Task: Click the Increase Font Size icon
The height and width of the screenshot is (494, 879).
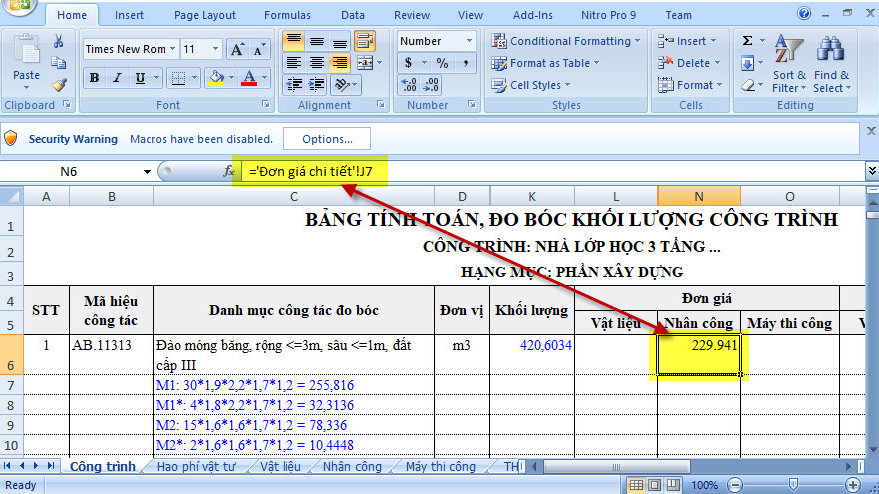Action: (236, 49)
